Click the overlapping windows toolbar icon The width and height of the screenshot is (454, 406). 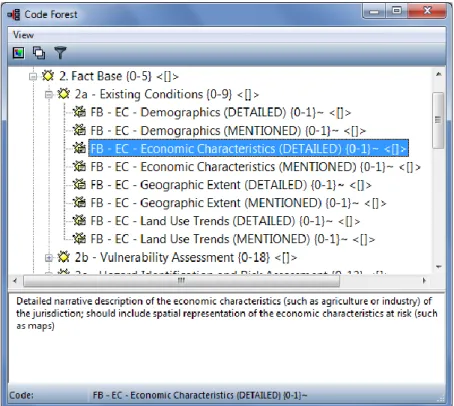click(39, 53)
